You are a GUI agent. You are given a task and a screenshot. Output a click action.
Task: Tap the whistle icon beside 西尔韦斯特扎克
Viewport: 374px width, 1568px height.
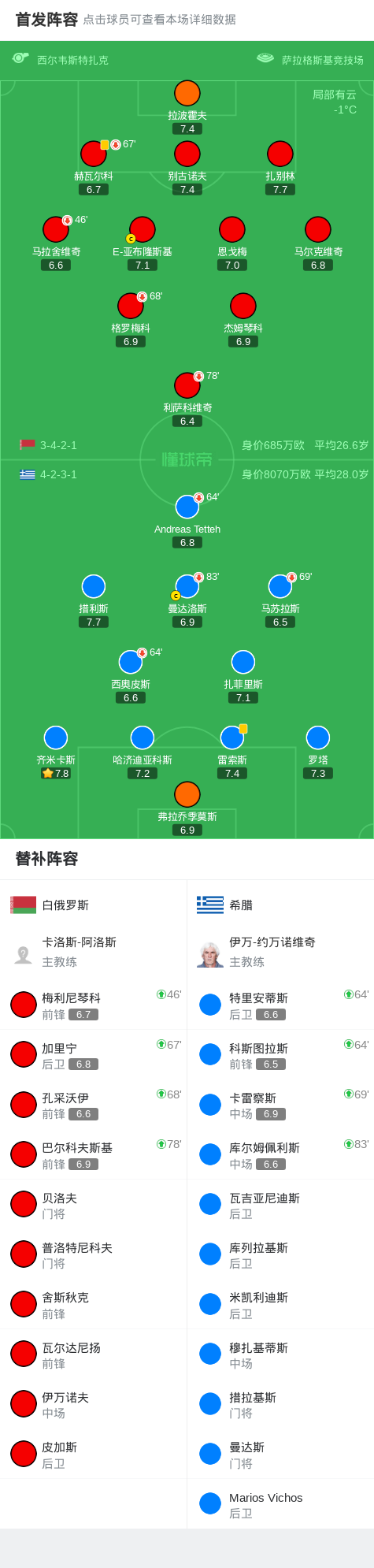tap(20, 58)
